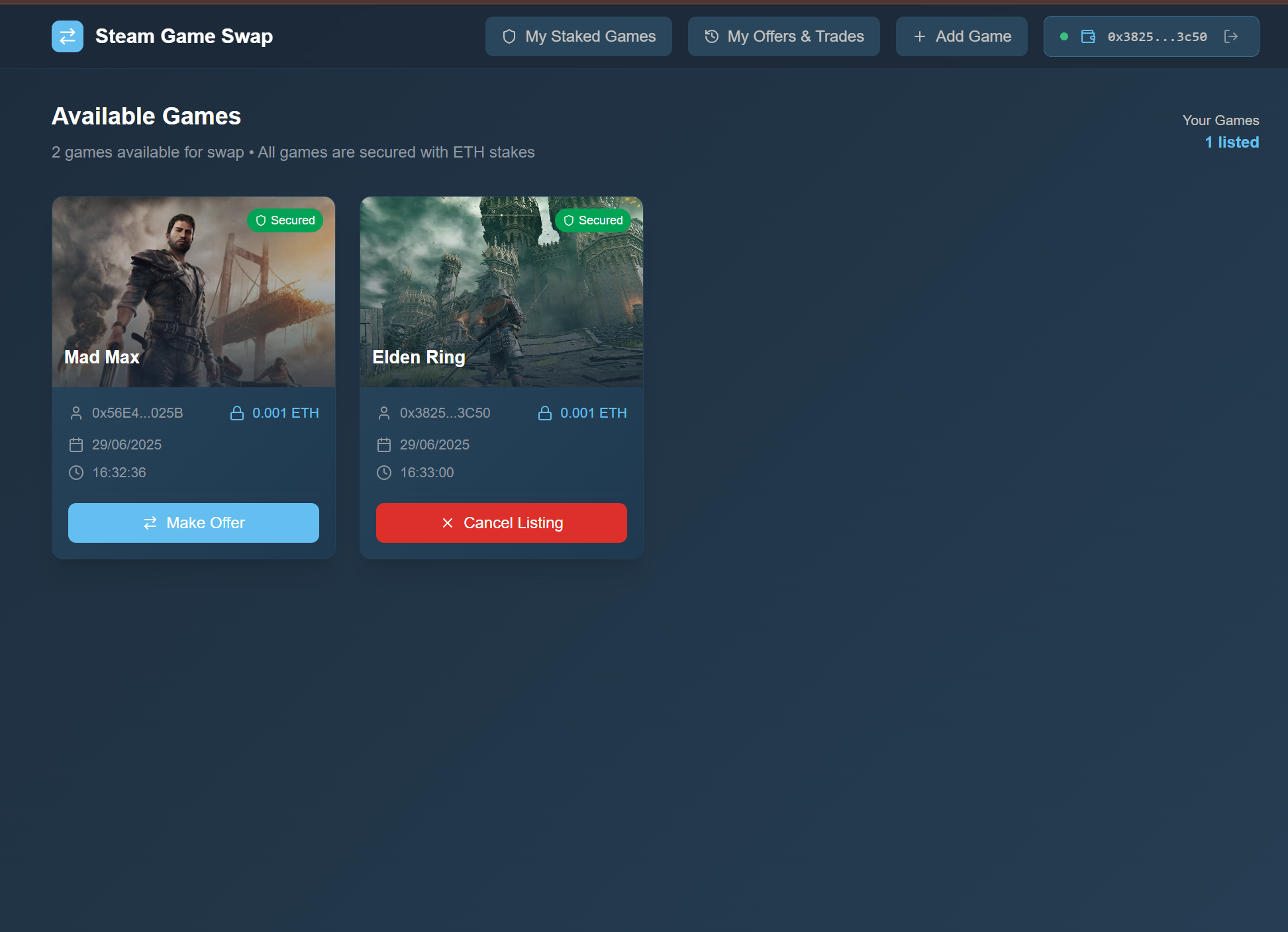
Task: Click the user icon beside 0x56E4...025B
Action: [x=76, y=413]
